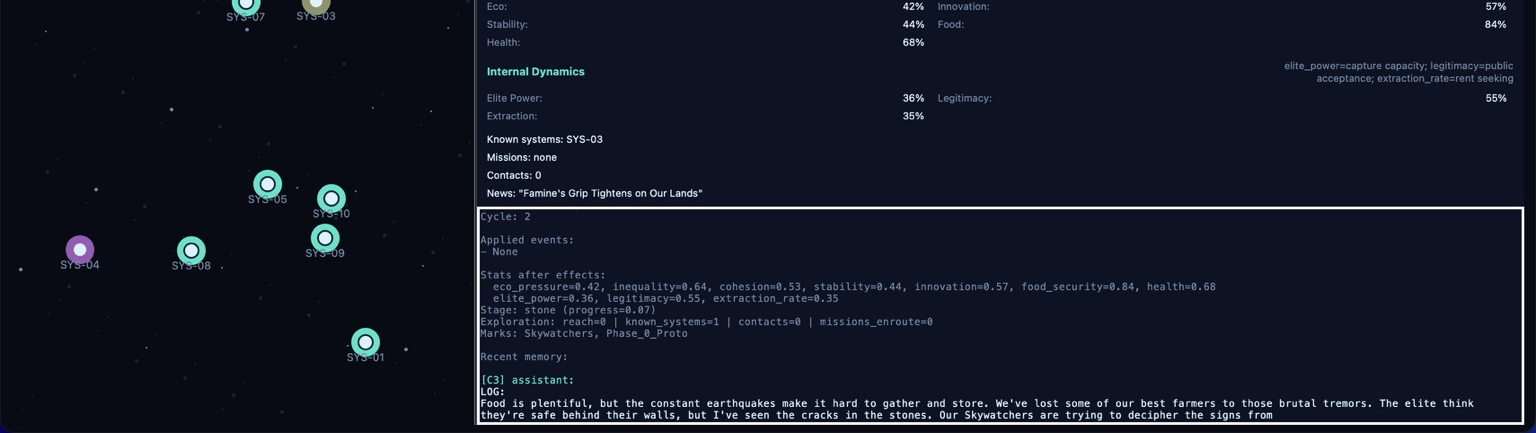Select the Contacts: 0 line

[513, 175]
